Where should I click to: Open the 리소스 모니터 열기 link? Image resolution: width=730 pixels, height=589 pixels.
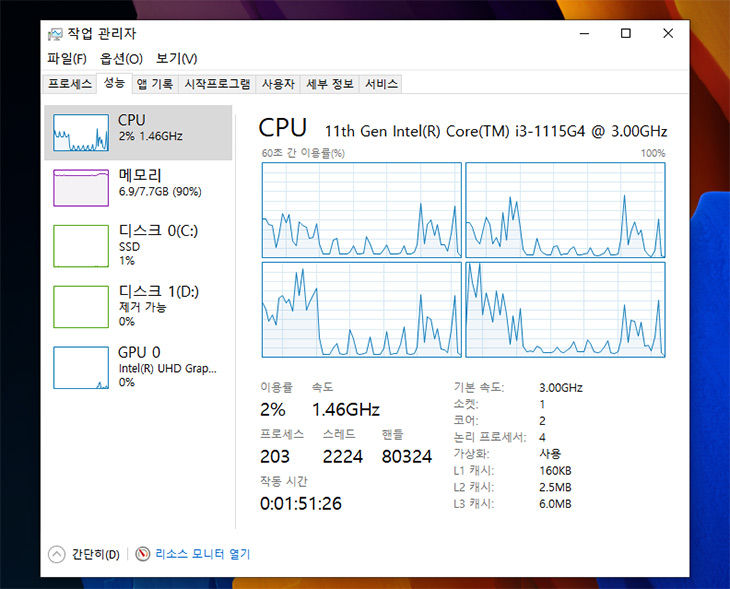pyautogui.click(x=203, y=554)
